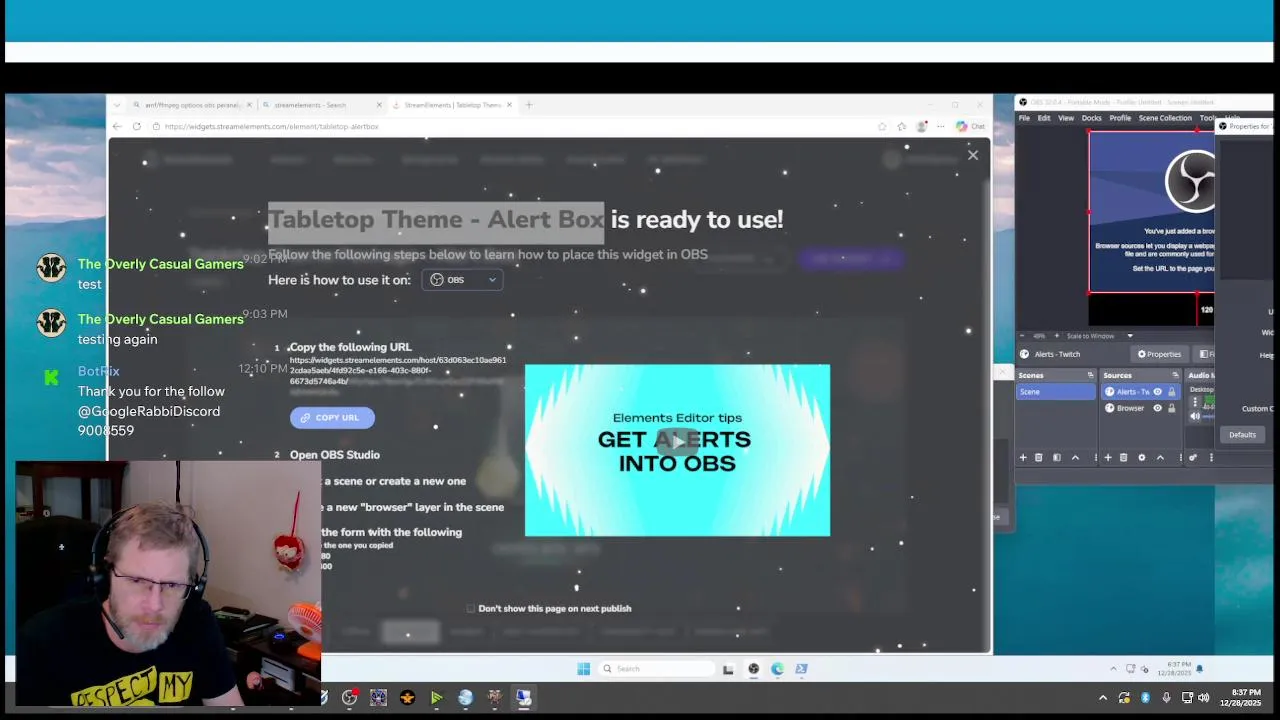This screenshot has height=720, width=1280.
Task: Select the StreamElements Tabletop Theme tab
Action: coord(452,105)
